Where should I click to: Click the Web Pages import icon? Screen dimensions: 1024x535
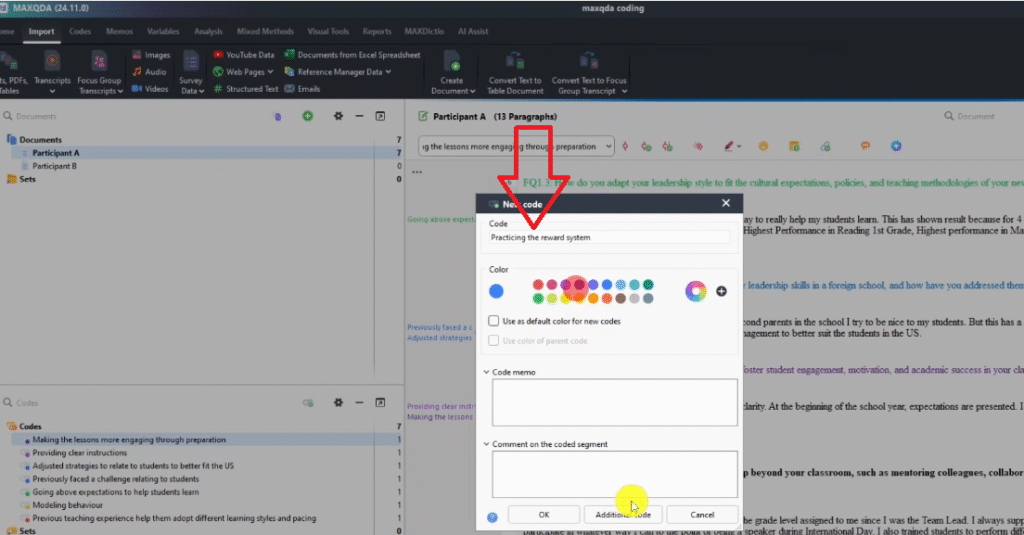click(x=218, y=72)
